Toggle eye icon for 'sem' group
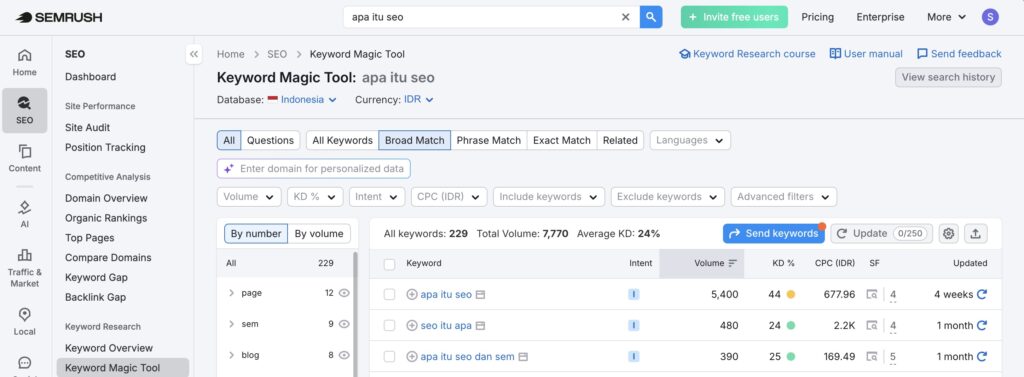Image resolution: width=1024 pixels, height=377 pixels. [x=344, y=324]
